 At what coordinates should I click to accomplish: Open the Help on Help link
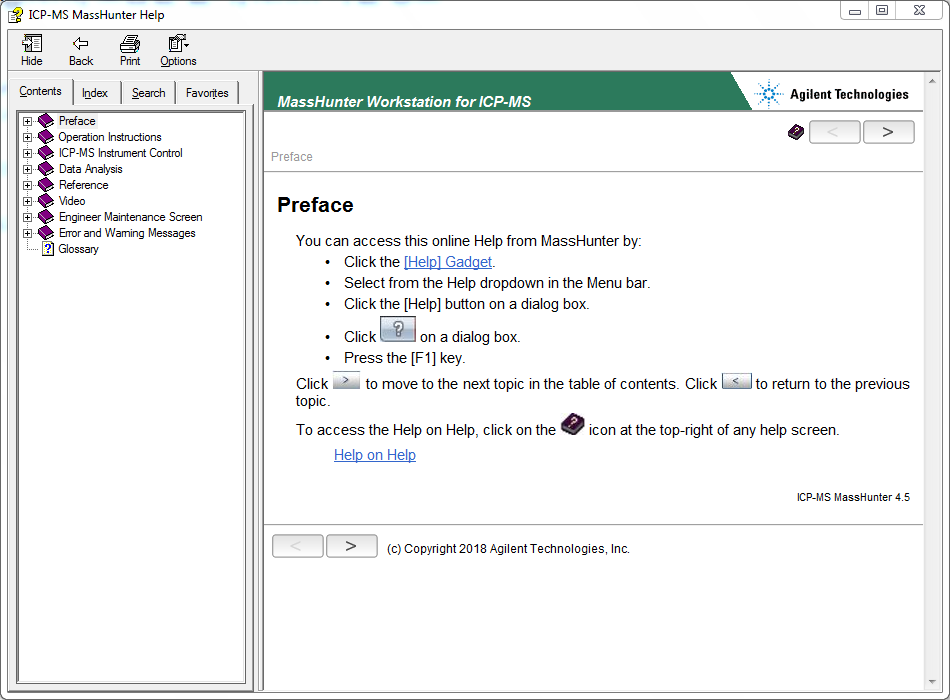(375, 455)
